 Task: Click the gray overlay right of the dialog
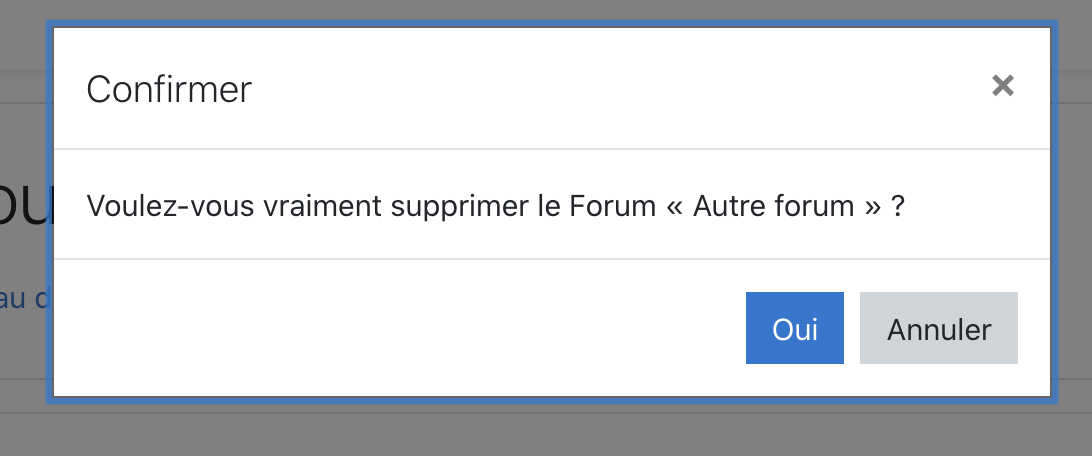pyautogui.click(x=1075, y=228)
